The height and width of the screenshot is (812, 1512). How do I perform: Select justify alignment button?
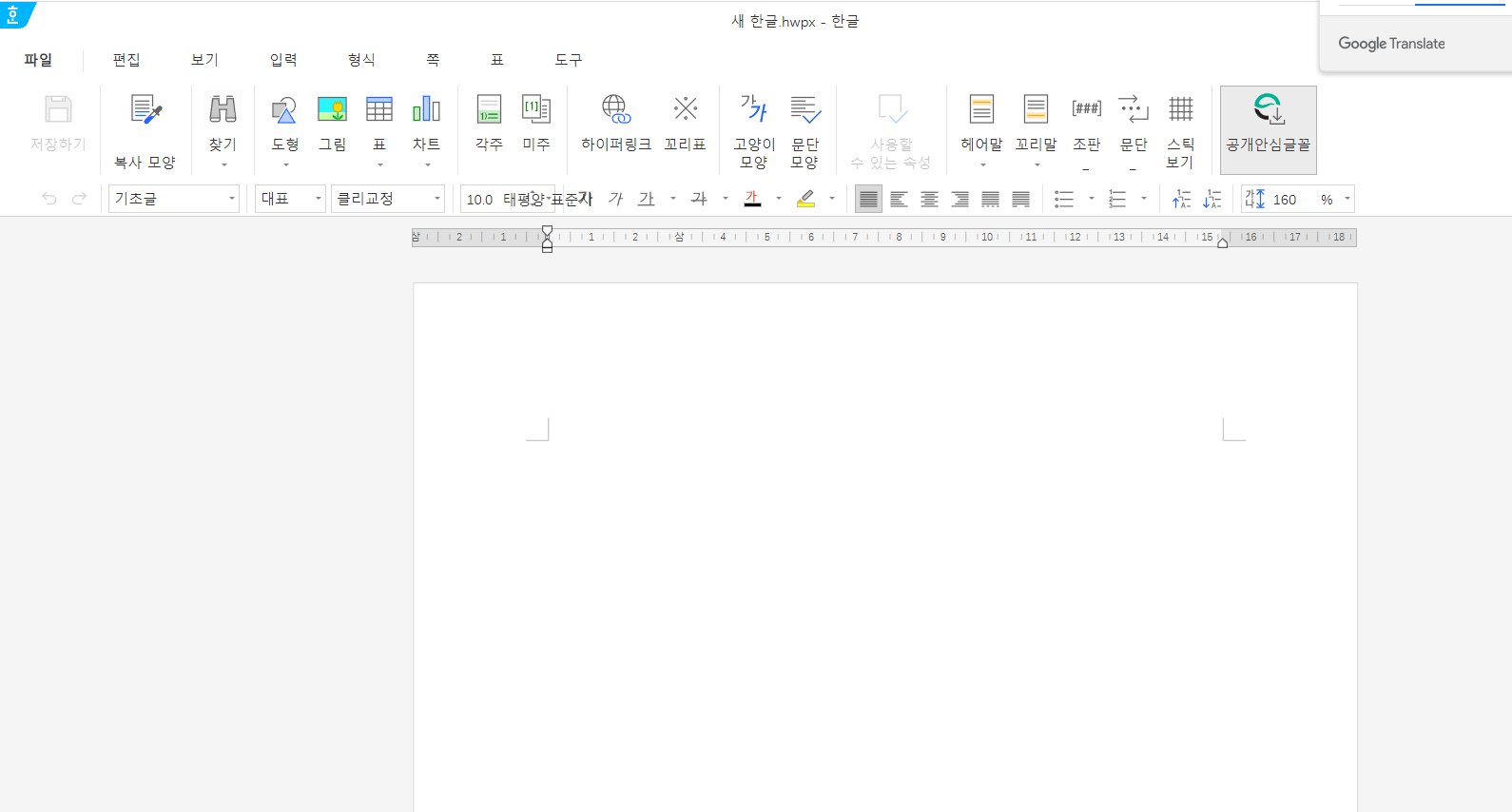(x=868, y=199)
